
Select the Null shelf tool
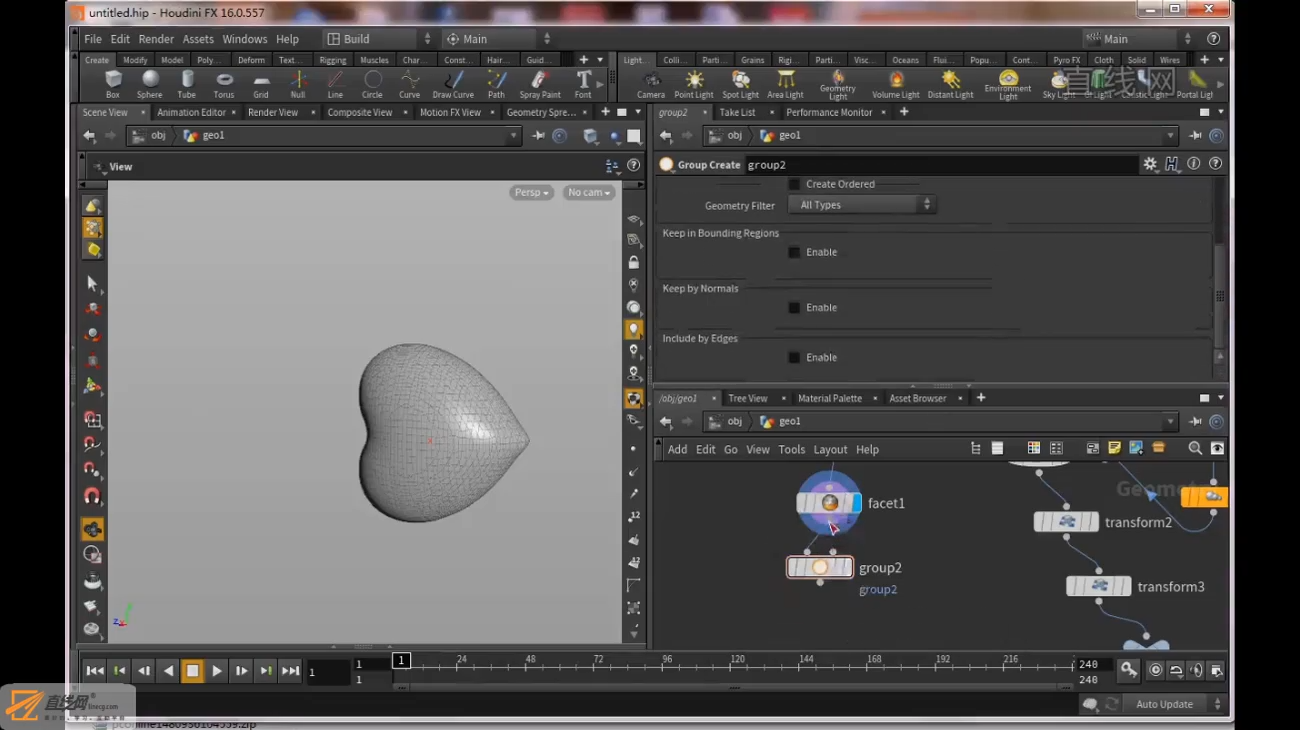298,84
